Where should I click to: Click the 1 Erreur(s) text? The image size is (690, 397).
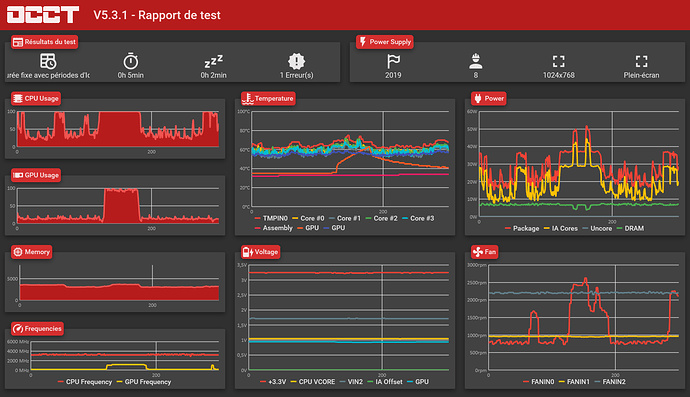[x=297, y=75]
